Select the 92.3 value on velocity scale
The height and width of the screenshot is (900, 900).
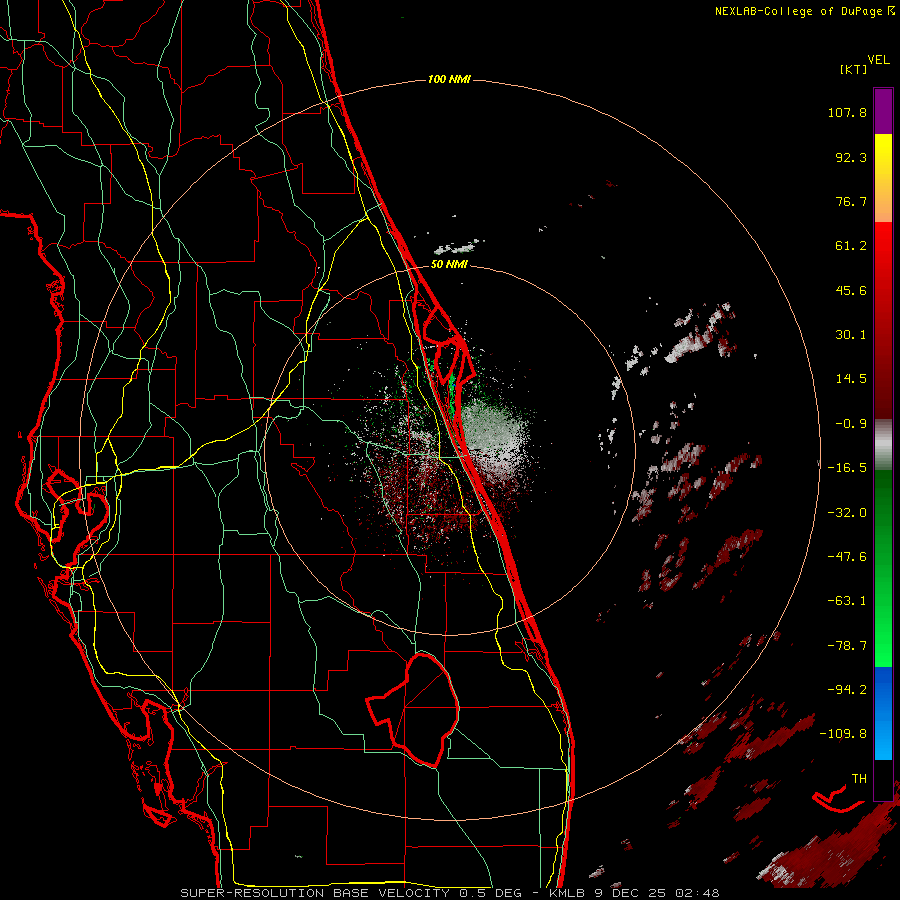click(851, 157)
